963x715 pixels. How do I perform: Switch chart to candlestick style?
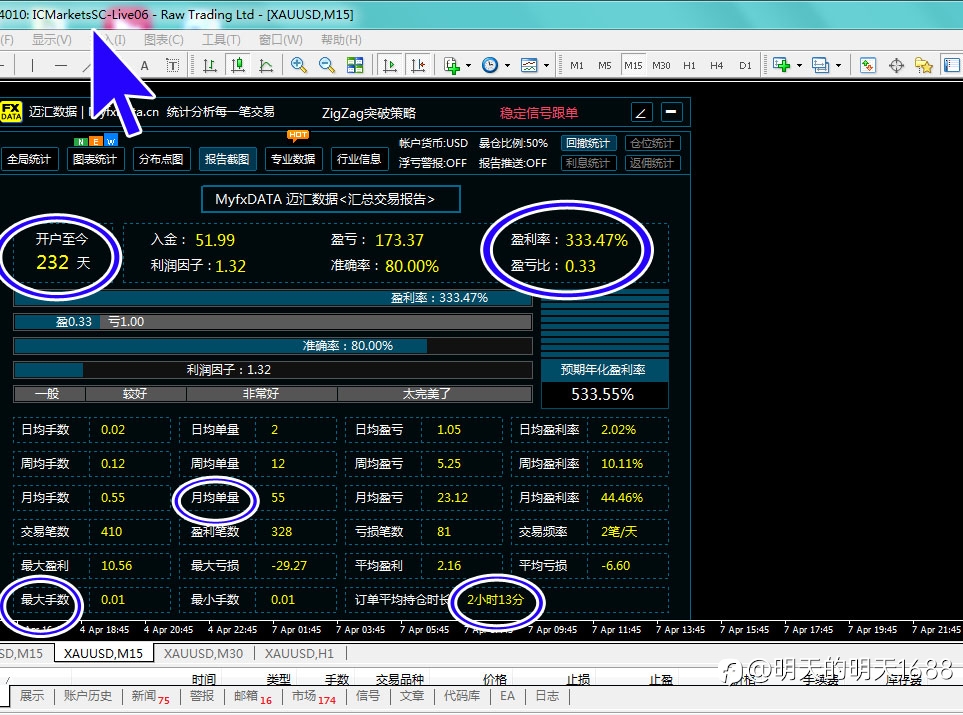pos(238,65)
